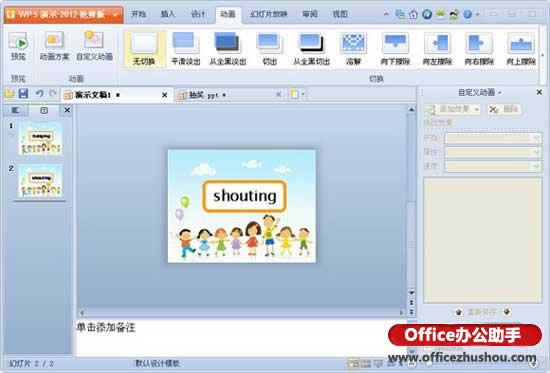
Task: Click the open folder icon
Action: tap(9, 94)
